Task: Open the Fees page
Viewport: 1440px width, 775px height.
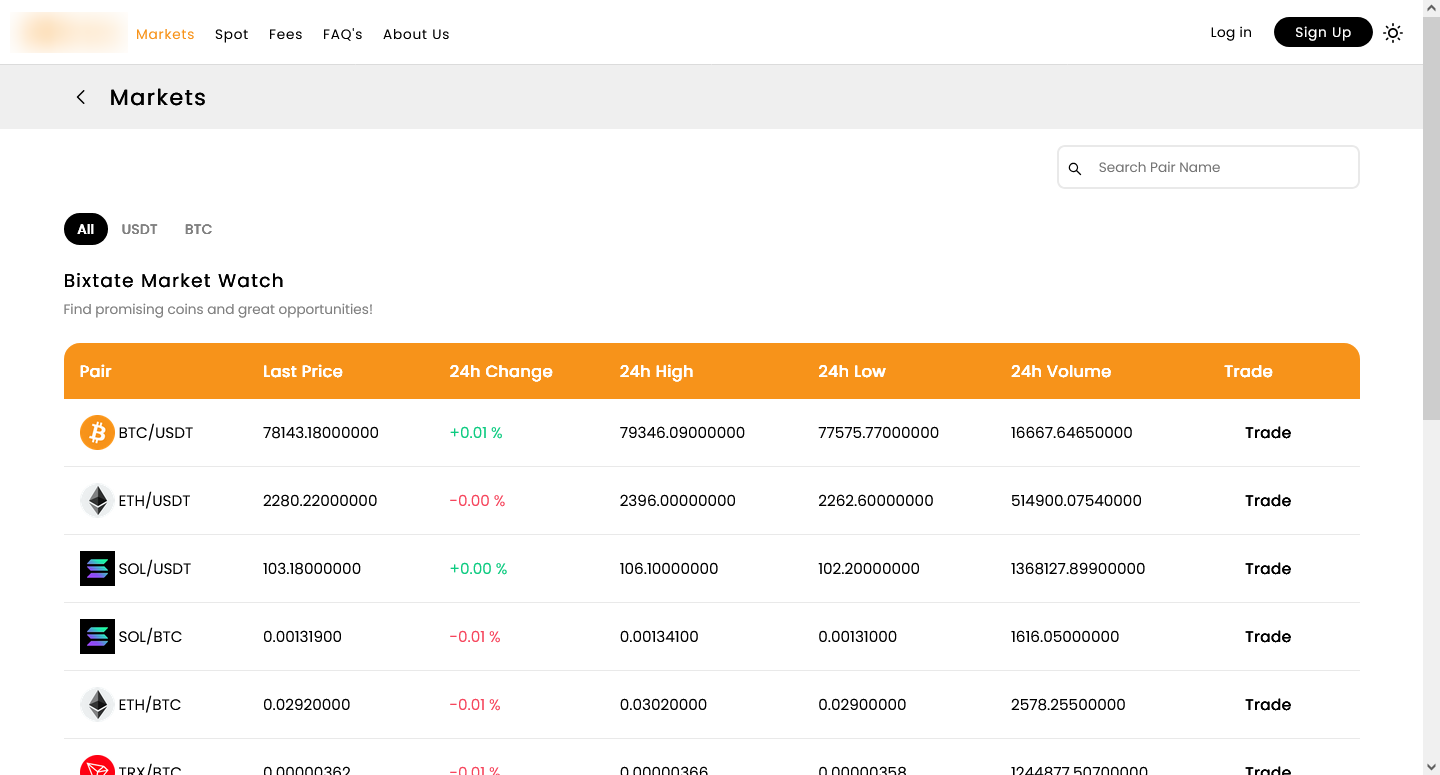Action: 285,33
